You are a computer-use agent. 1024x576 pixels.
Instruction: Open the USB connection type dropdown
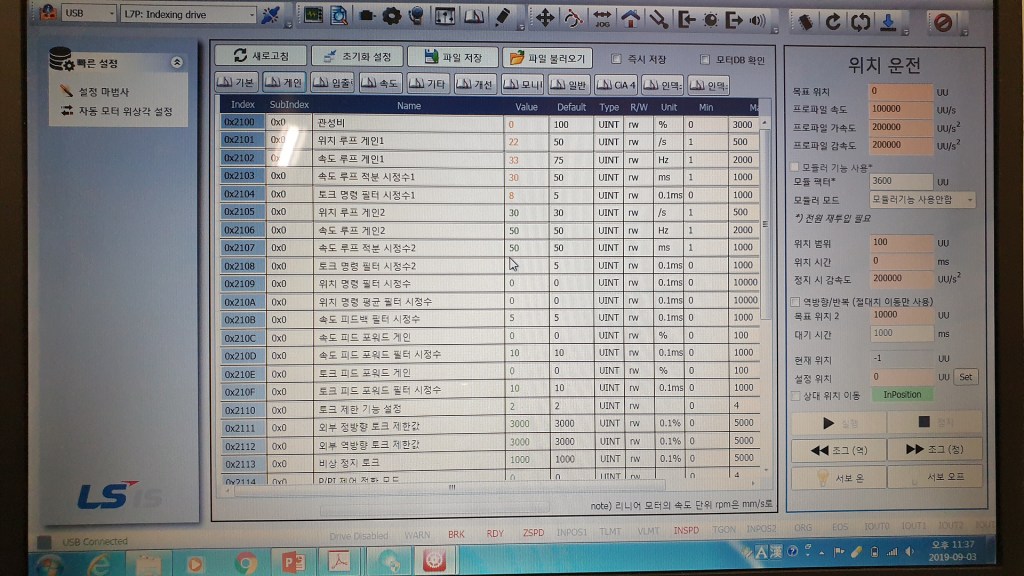[86, 14]
